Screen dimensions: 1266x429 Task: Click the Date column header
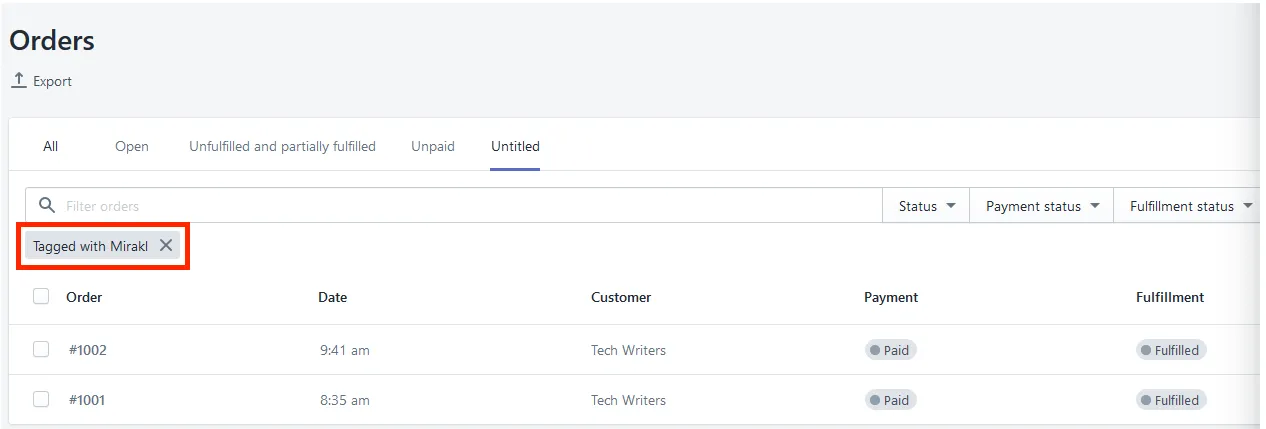pyautogui.click(x=333, y=297)
